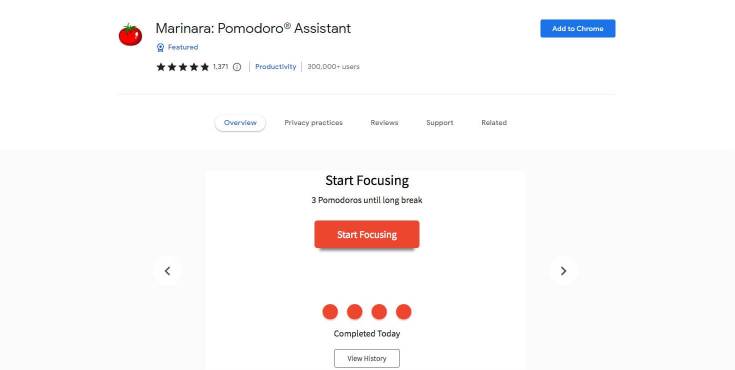Open the Reviews tab

(384, 123)
